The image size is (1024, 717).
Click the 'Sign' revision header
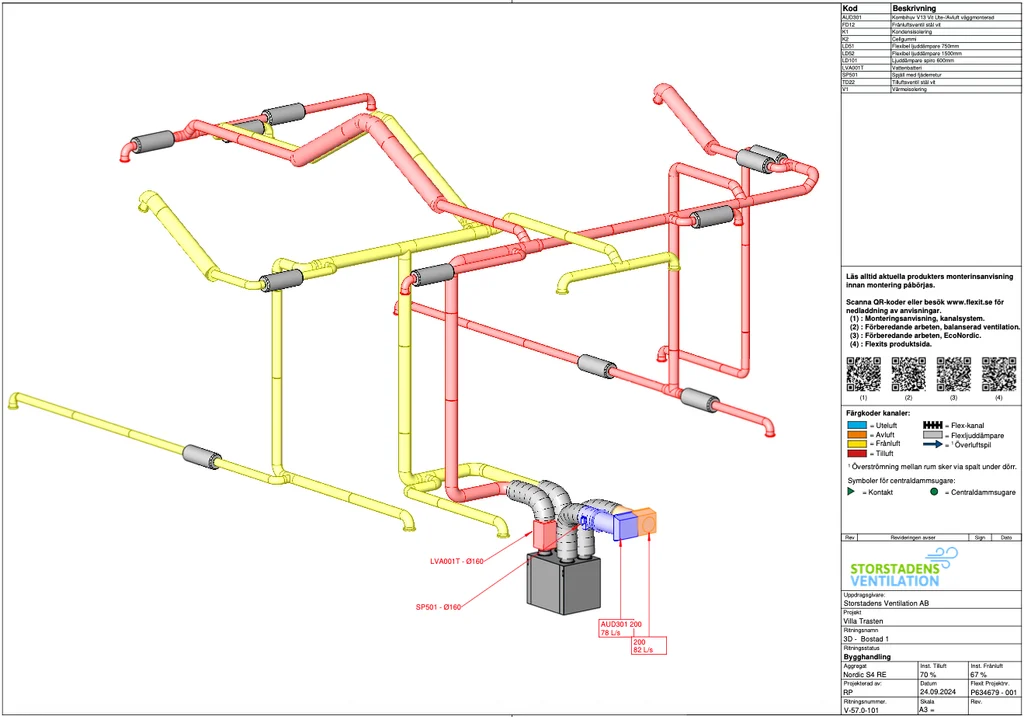tap(980, 537)
